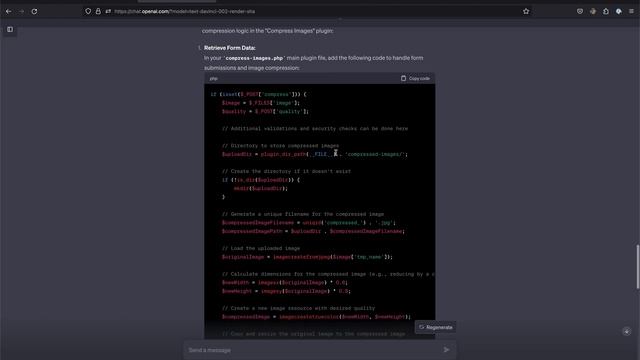This screenshot has height=360, width=640.
Task: Click the '// Directory to store compressed images' comment
Action: click(x=280, y=146)
